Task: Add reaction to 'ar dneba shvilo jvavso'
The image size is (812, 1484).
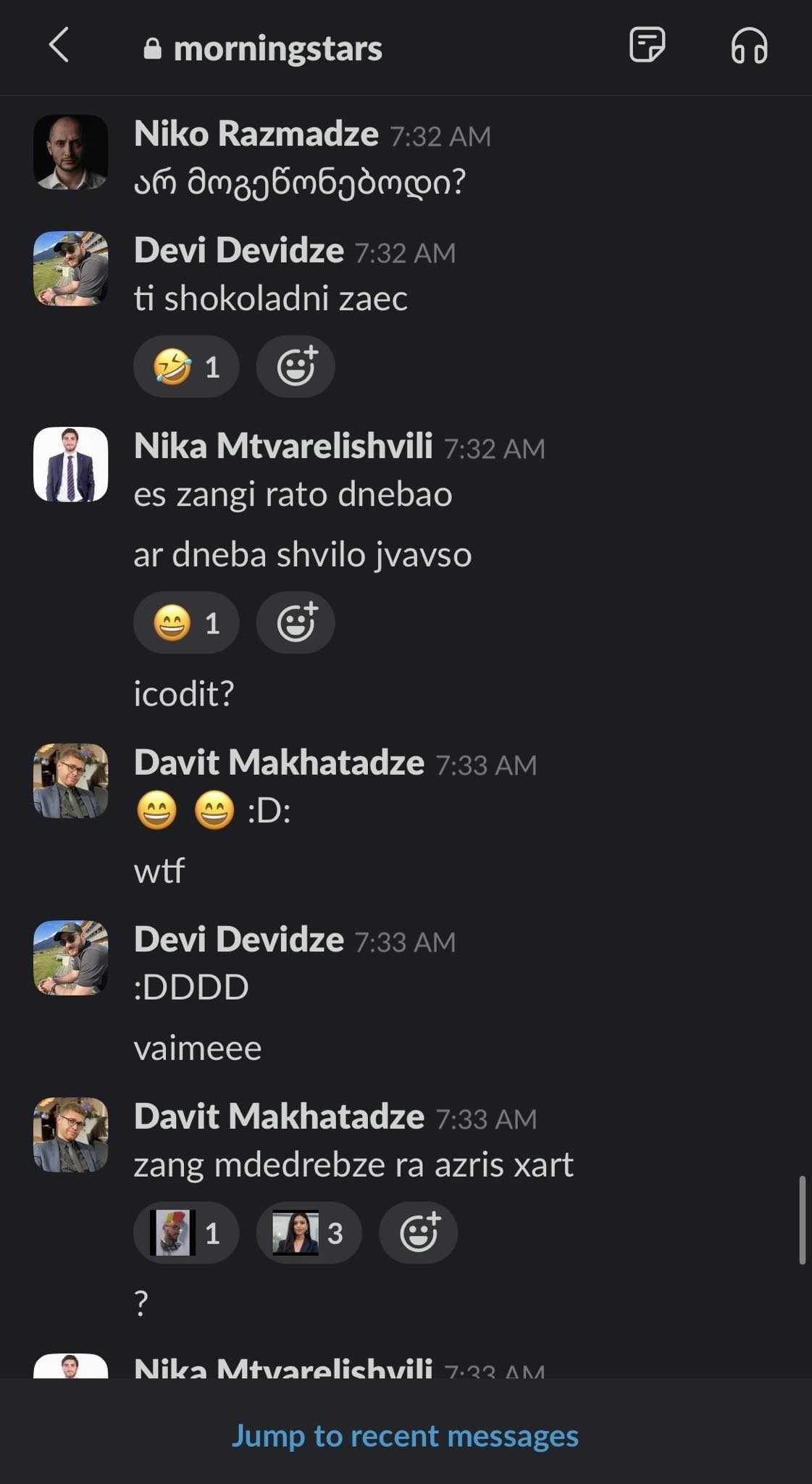Action: click(x=296, y=623)
